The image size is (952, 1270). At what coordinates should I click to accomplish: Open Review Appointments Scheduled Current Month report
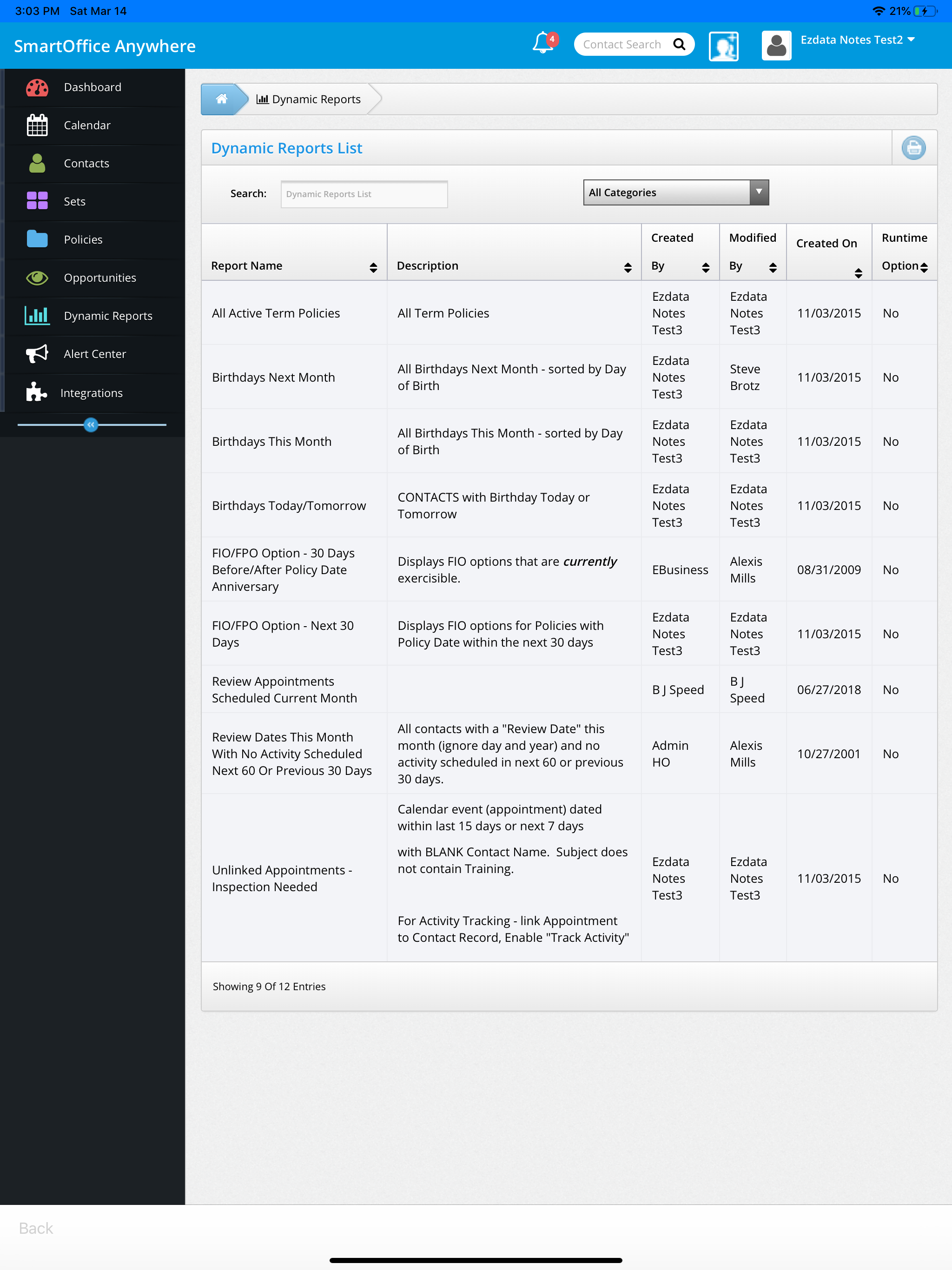pos(284,689)
